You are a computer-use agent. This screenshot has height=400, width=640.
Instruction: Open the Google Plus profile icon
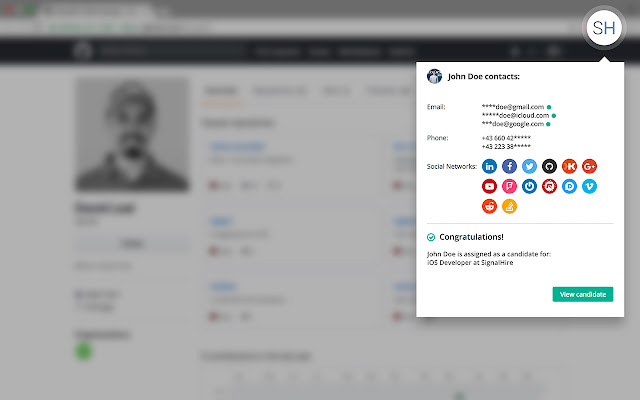point(589,166)
